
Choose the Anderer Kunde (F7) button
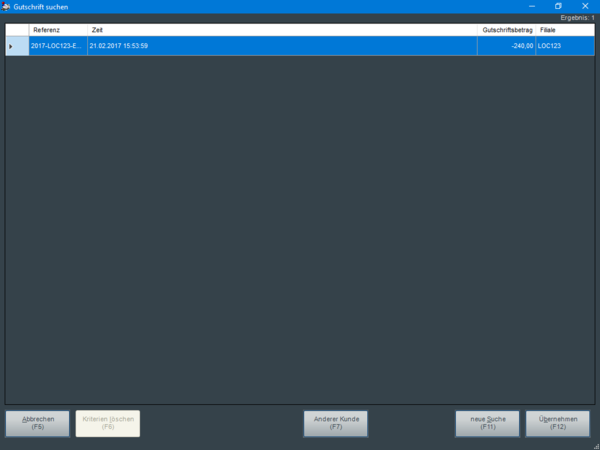[x=336, y=423]
